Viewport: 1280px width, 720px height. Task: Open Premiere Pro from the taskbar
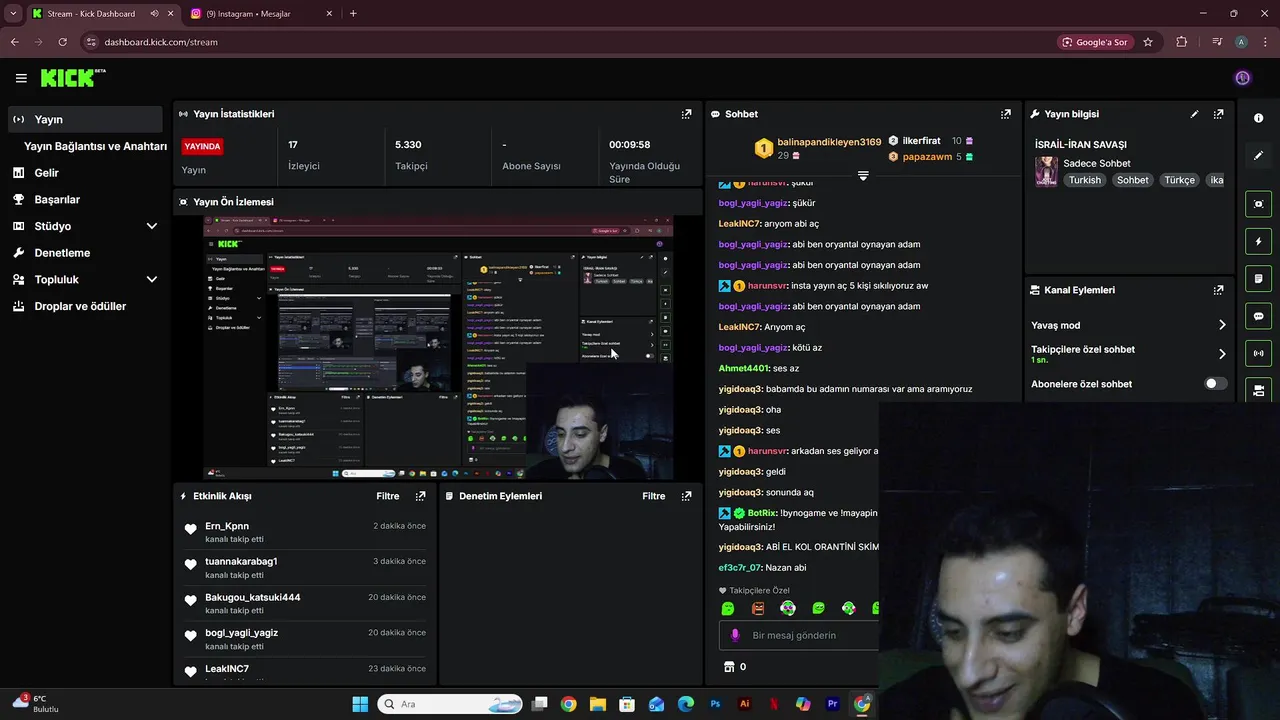coord(832,704)
